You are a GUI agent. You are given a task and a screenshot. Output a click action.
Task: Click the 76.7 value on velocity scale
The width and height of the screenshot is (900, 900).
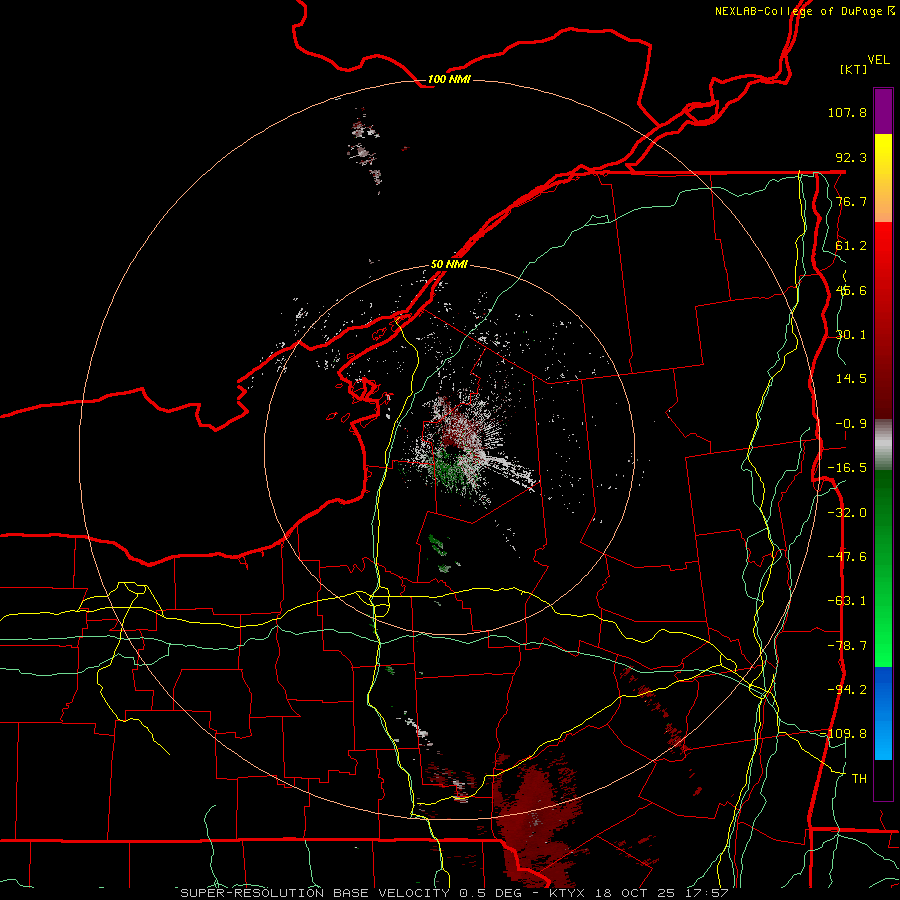tap(851, 201)
